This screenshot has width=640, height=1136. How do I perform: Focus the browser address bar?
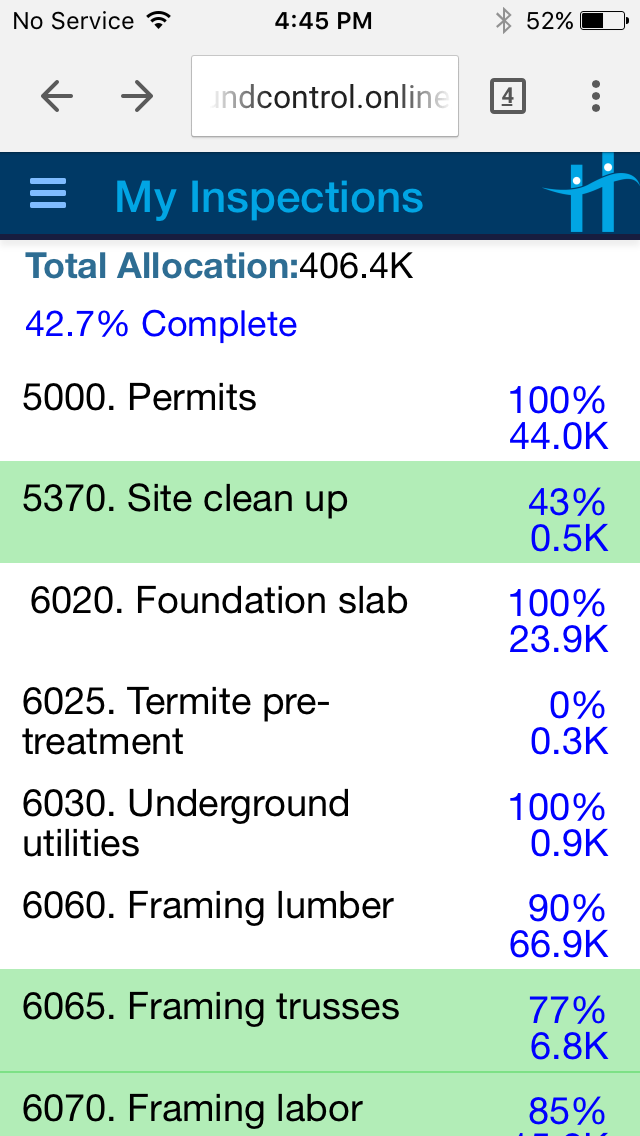click(325, 96)
